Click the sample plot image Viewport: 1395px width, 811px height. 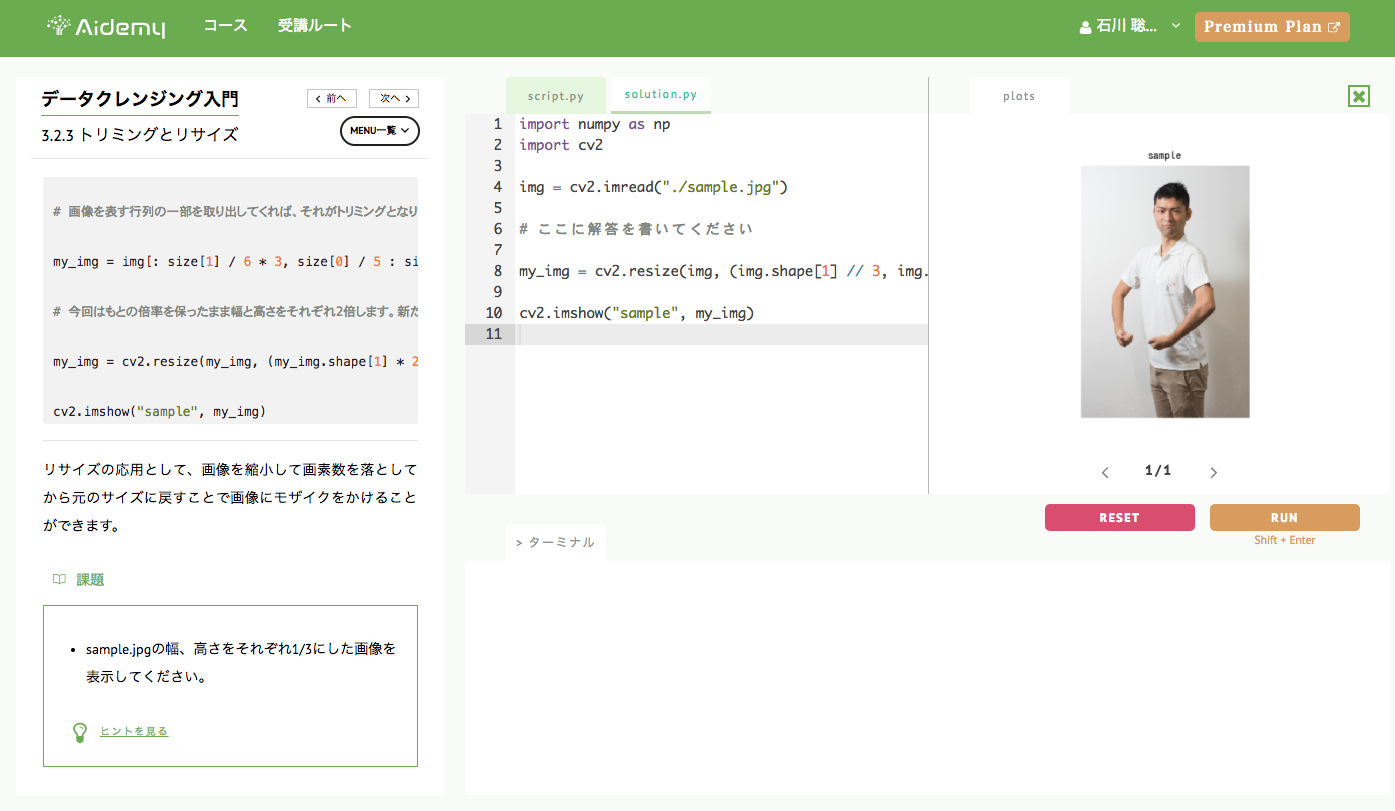point(1164,291)
